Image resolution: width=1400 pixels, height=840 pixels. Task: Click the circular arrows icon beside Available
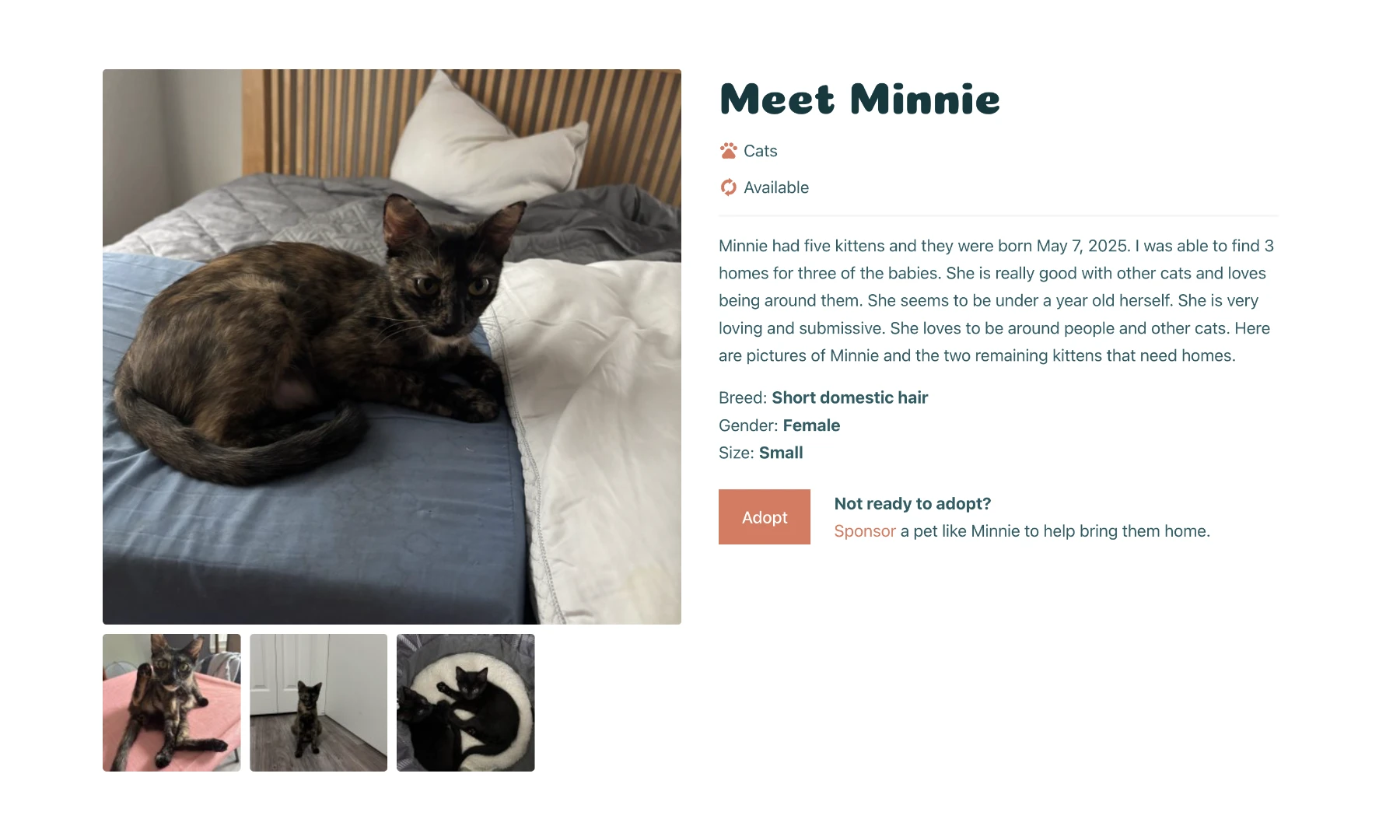(728, 187)
